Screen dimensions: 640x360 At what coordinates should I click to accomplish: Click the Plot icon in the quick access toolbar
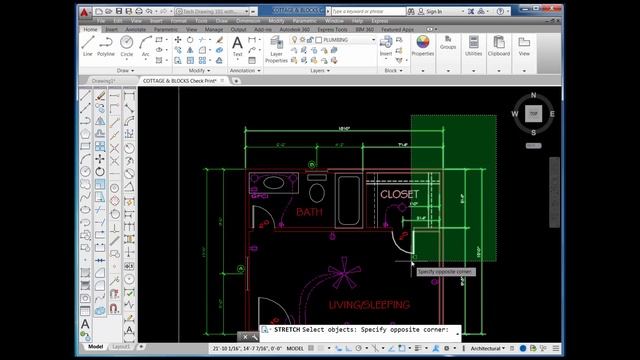point(139,11)
